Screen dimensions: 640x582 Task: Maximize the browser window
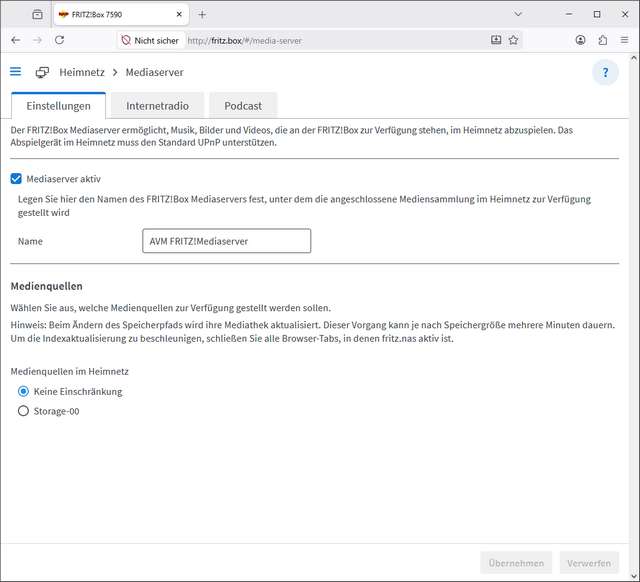(x=597, y=14)
